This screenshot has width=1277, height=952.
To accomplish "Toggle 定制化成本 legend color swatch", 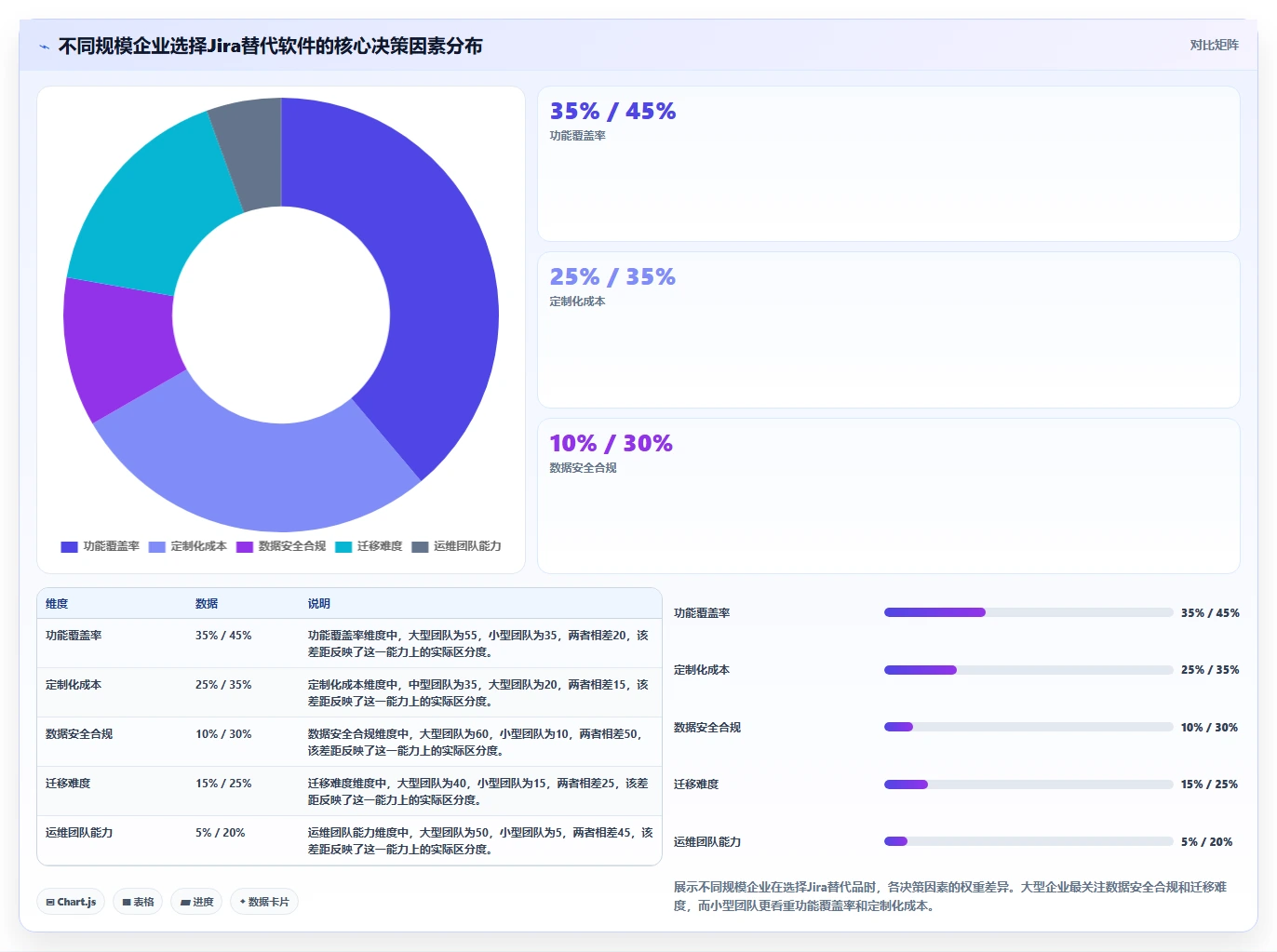I will click(156, 546).
